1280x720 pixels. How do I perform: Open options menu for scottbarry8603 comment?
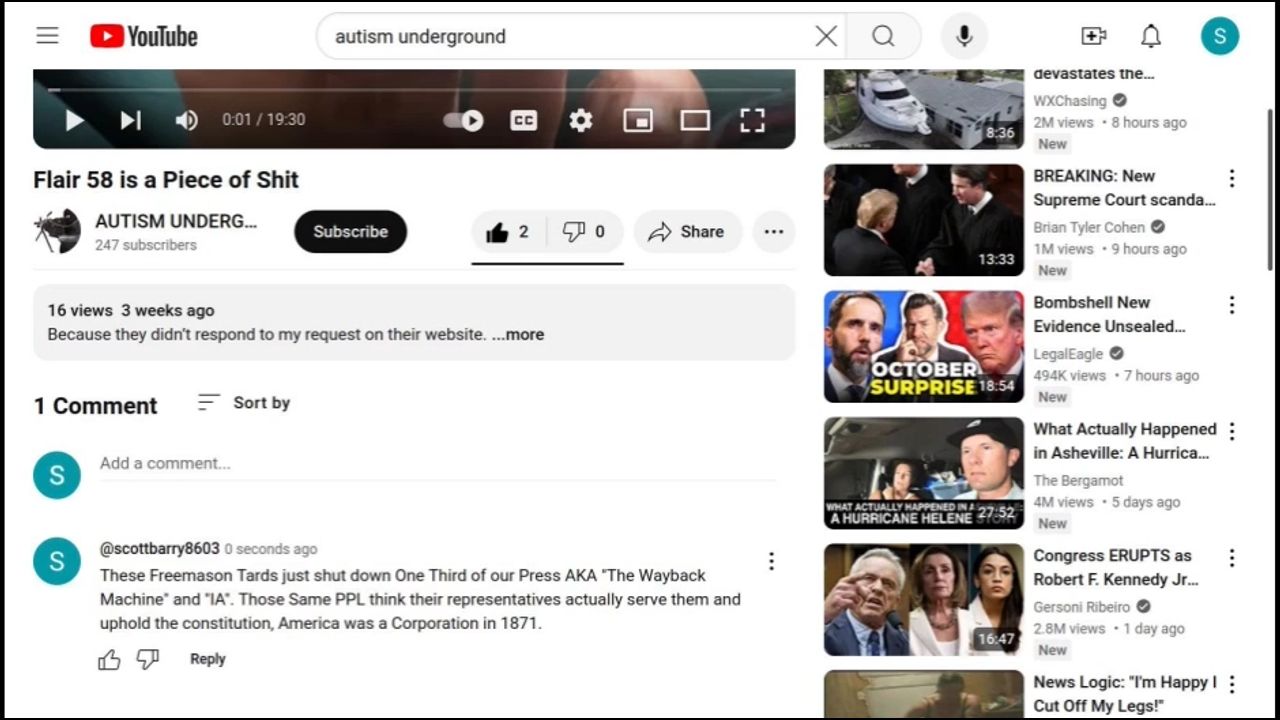(771, 561)
